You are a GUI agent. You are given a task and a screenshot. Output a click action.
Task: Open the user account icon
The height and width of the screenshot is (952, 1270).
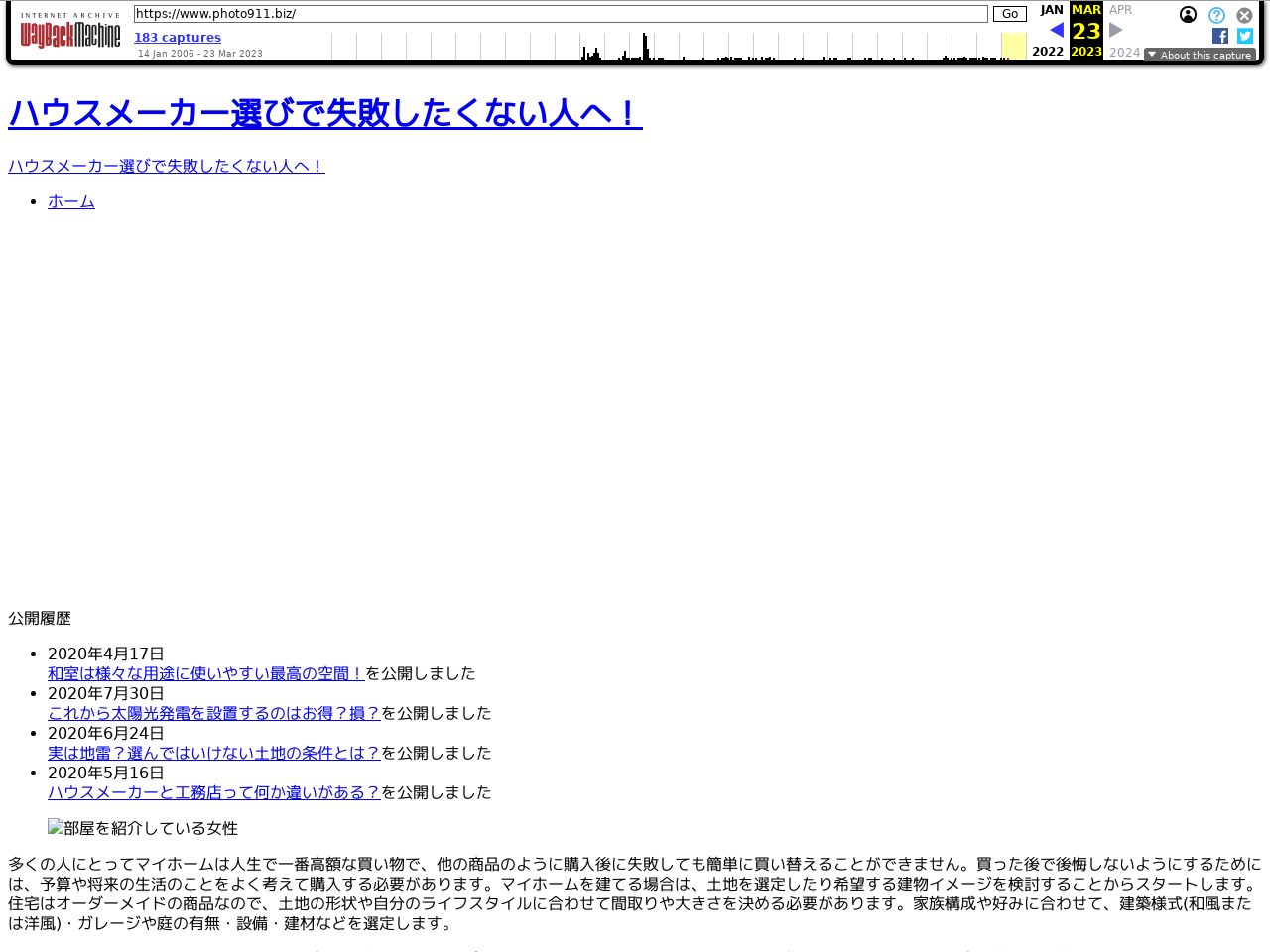point(1188,15)
